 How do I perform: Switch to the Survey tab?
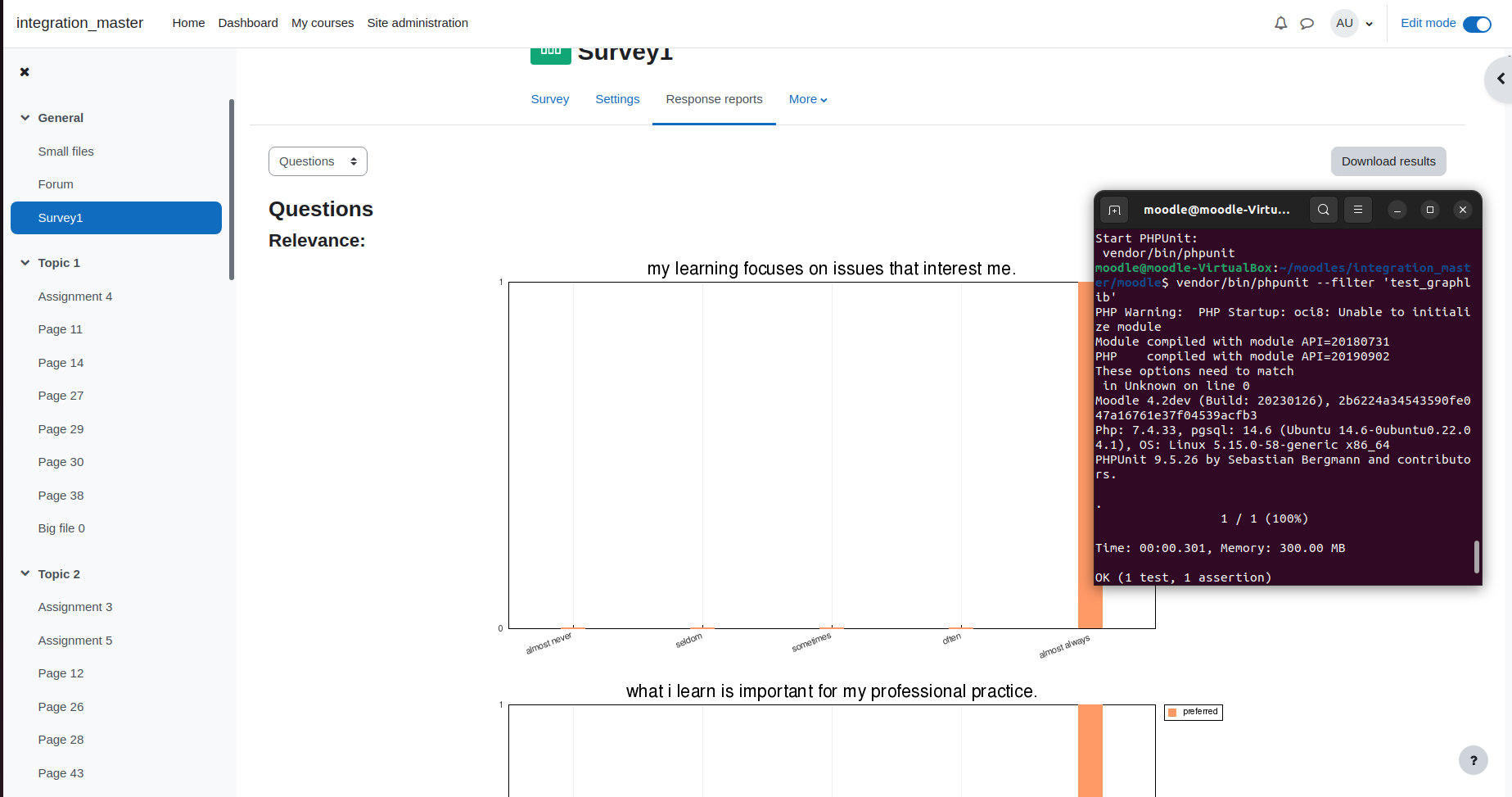550,99
